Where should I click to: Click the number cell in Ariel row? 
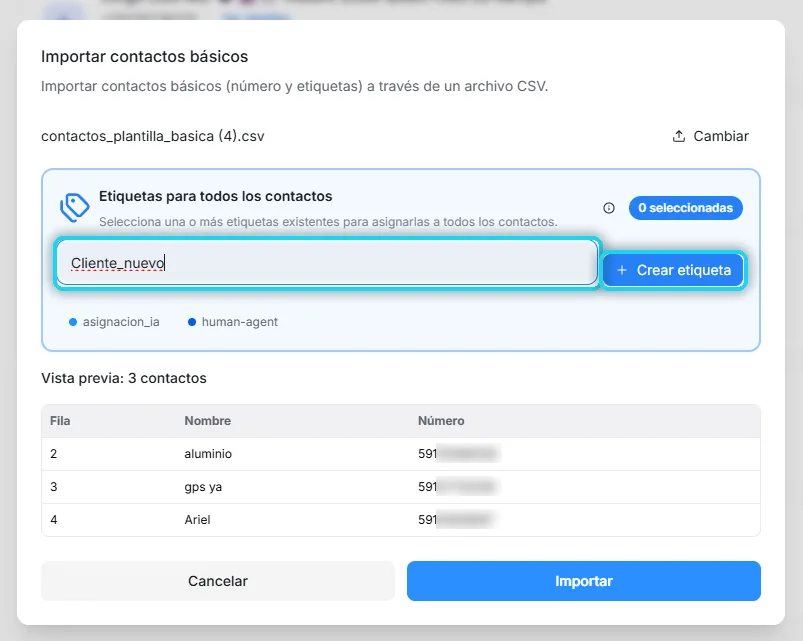point(456,520)
